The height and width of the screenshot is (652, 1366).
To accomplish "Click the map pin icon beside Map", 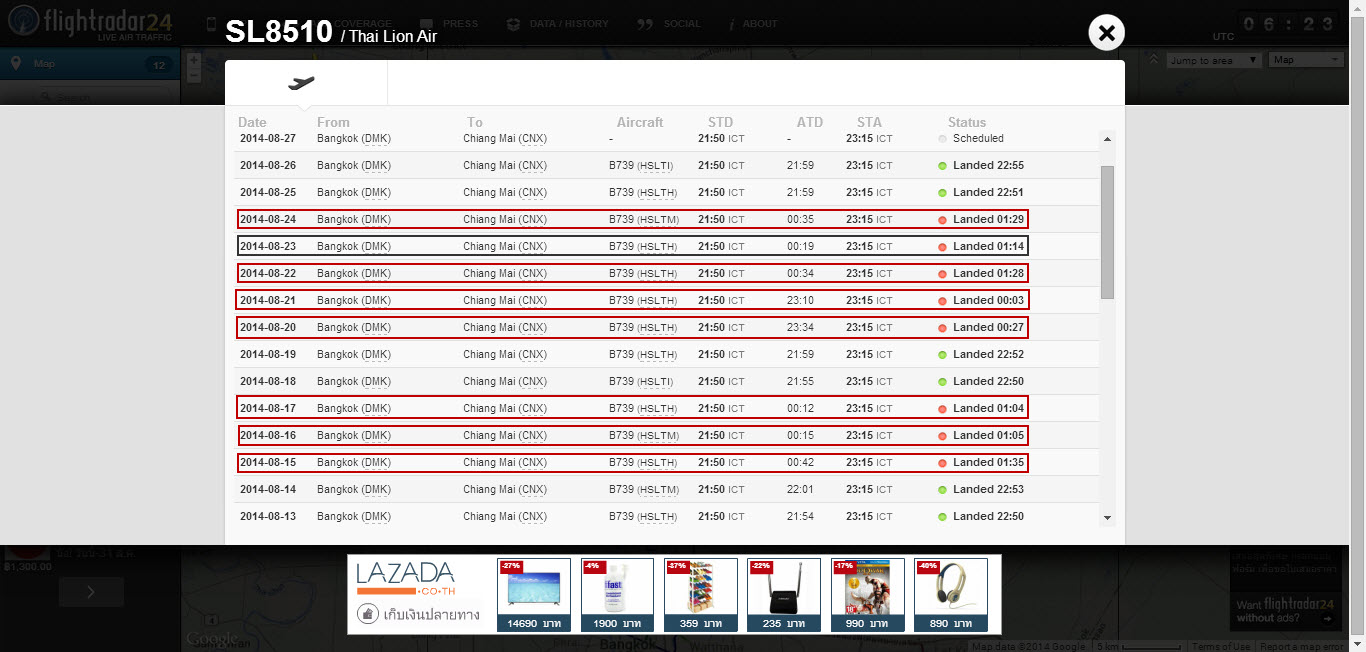I will pos(16,64).
